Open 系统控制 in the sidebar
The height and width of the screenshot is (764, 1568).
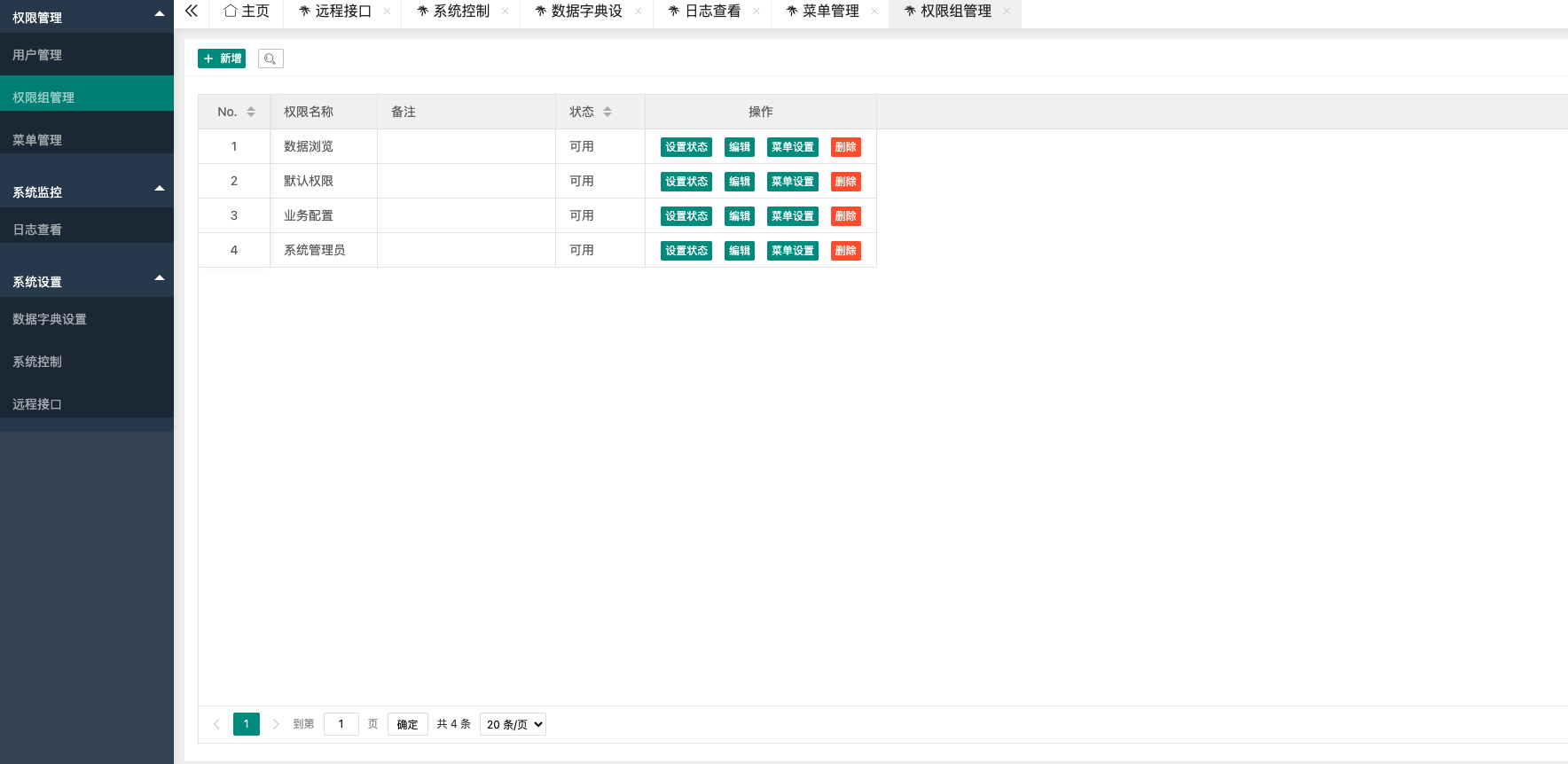click(87, 361)
